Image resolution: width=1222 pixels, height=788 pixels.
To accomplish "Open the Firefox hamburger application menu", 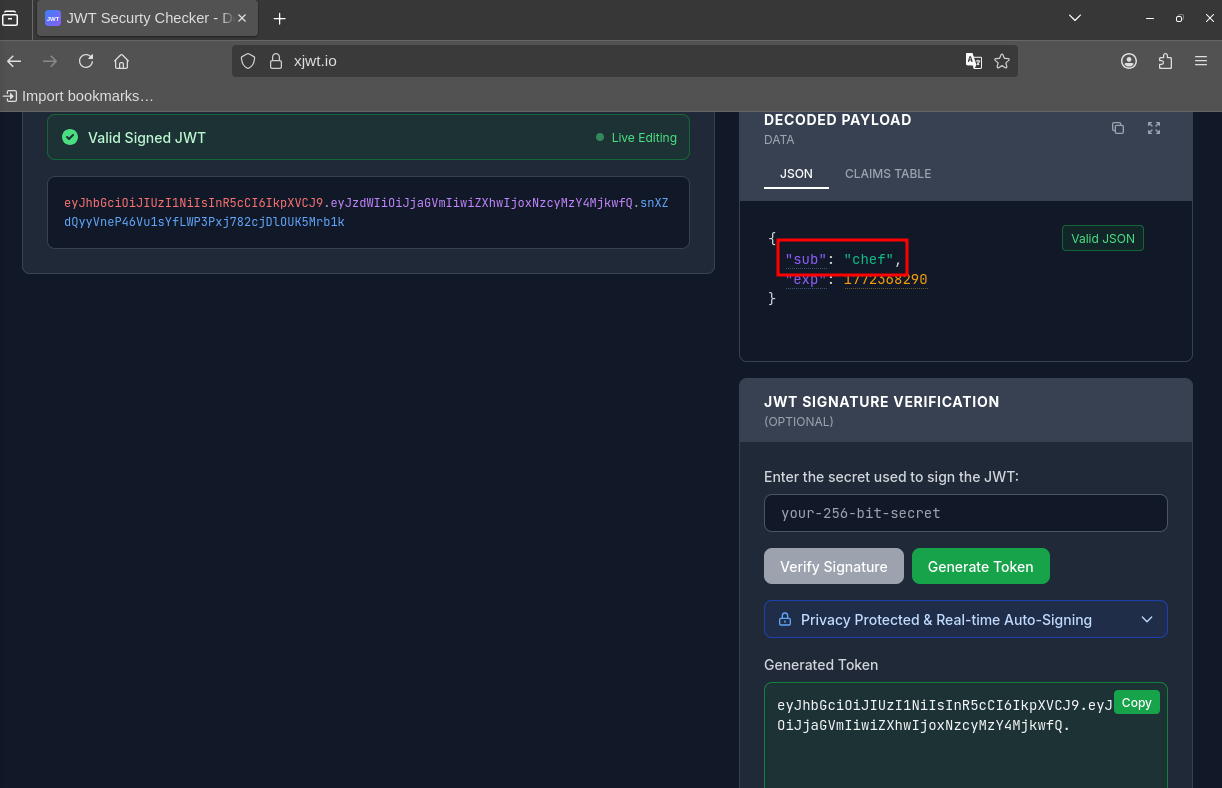I will 1201,61.
